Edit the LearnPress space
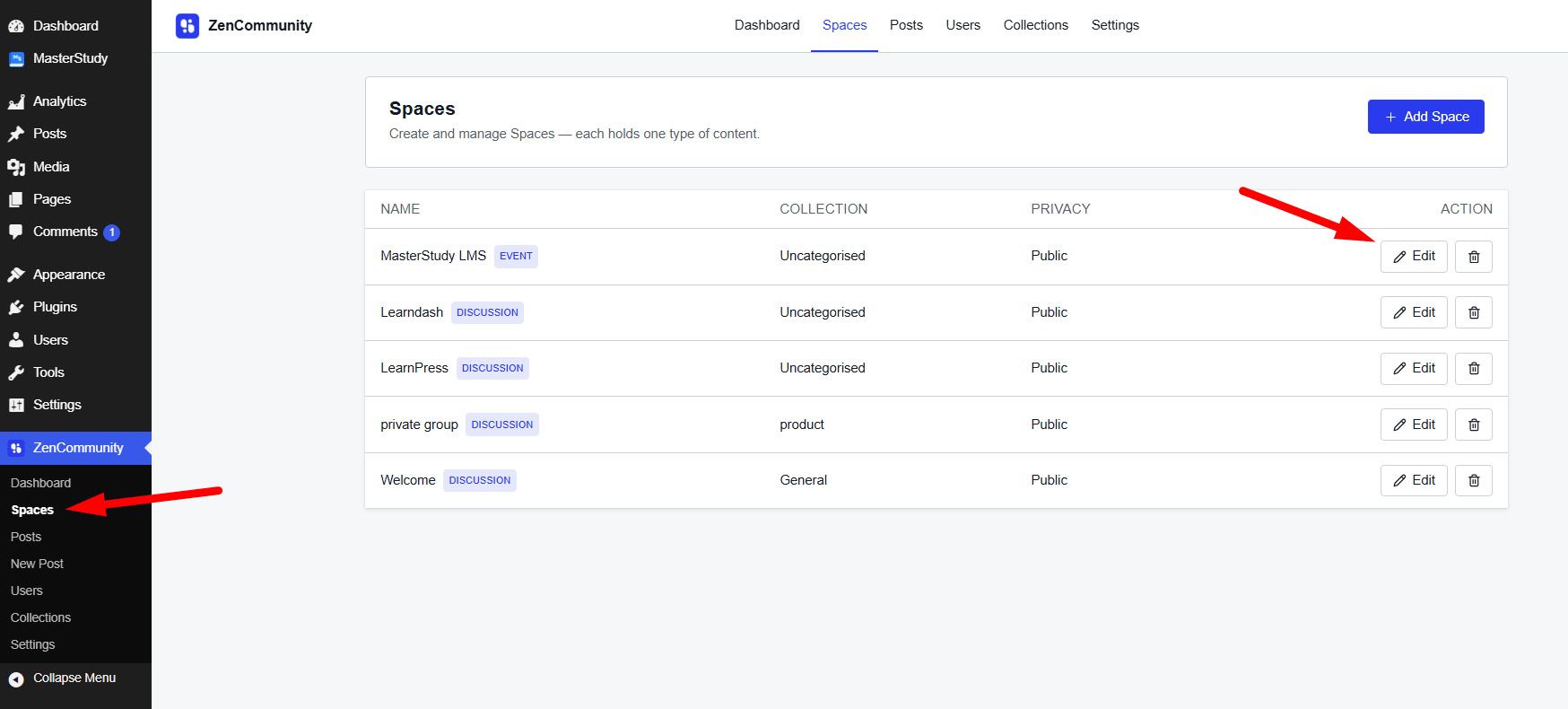This screenshot has width=1568, height=709. click(x=1414, y=368)
